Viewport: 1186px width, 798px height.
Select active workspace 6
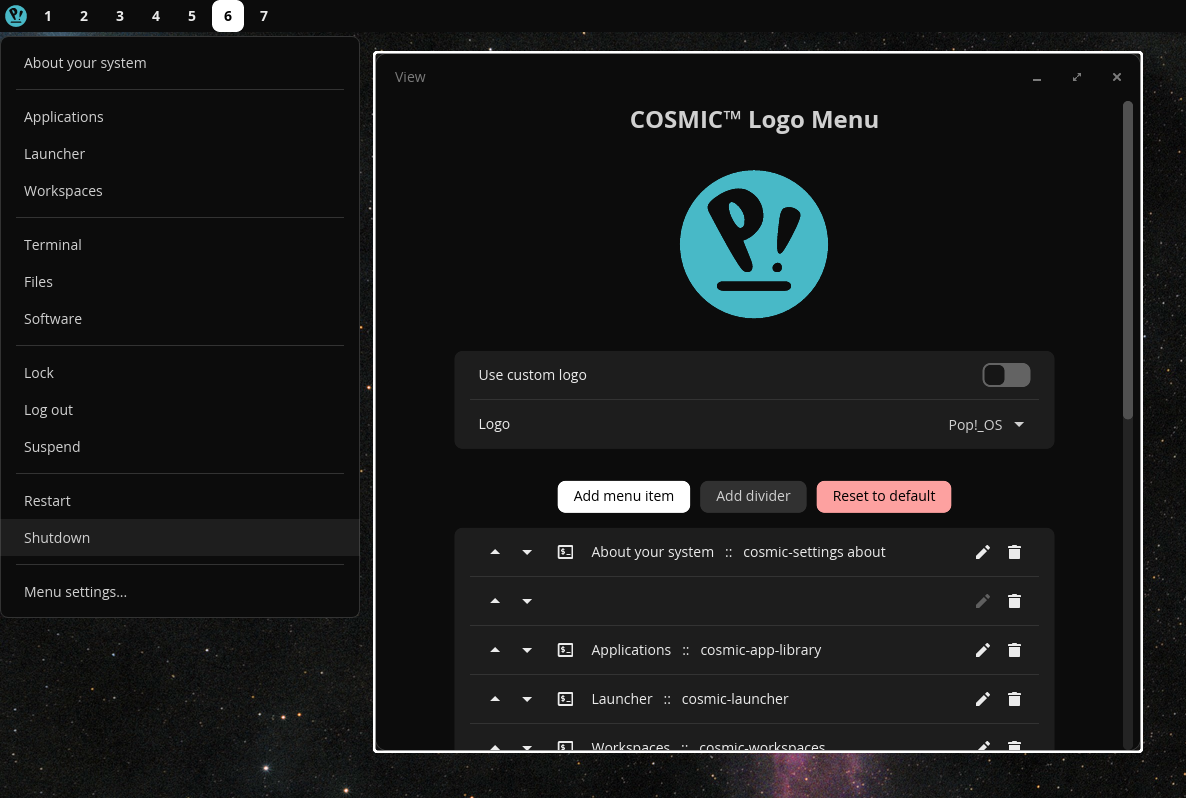click(x=228, y=16)
